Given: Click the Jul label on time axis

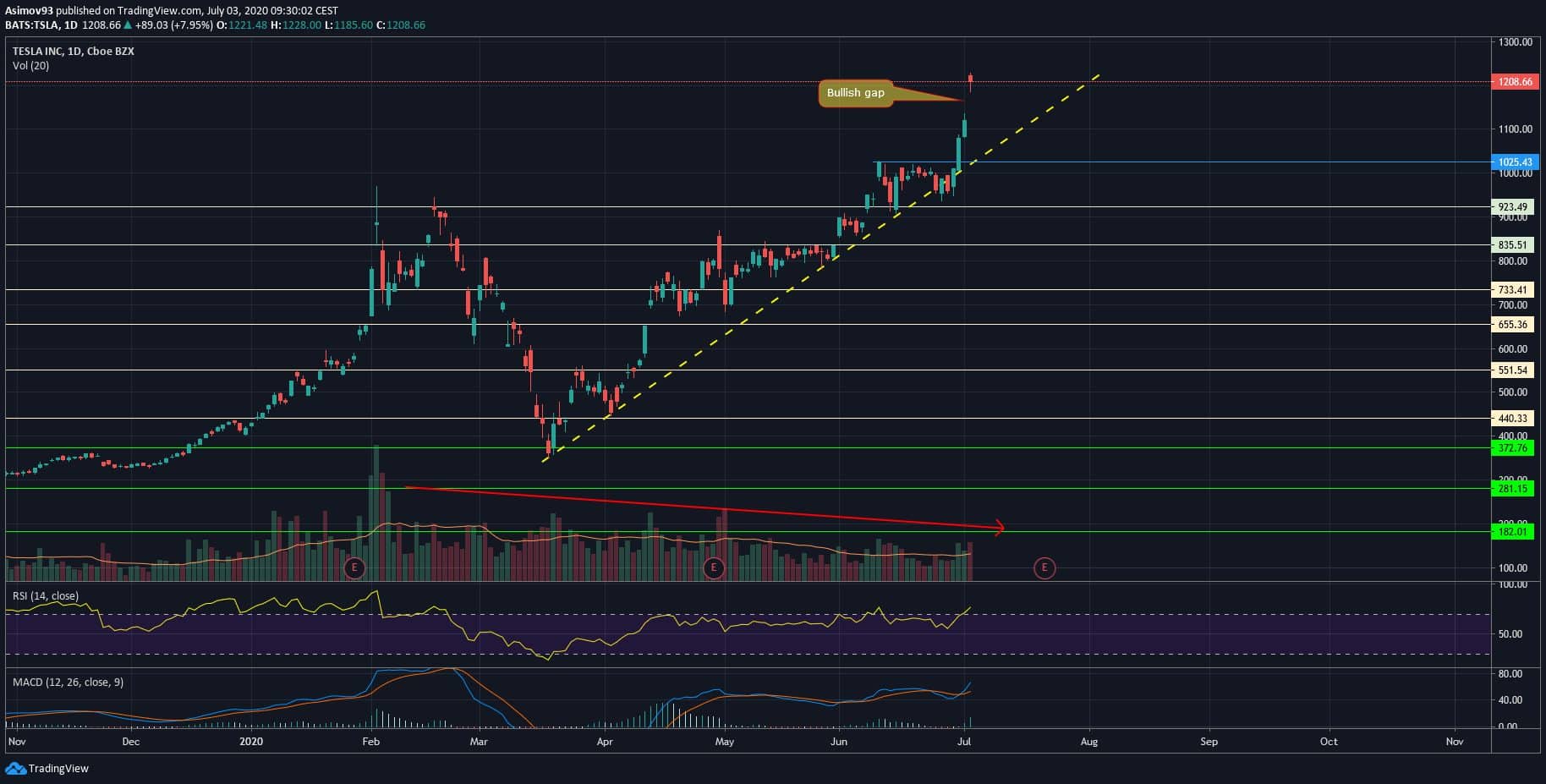Looking at the screenshot, I should pos(963,742).
